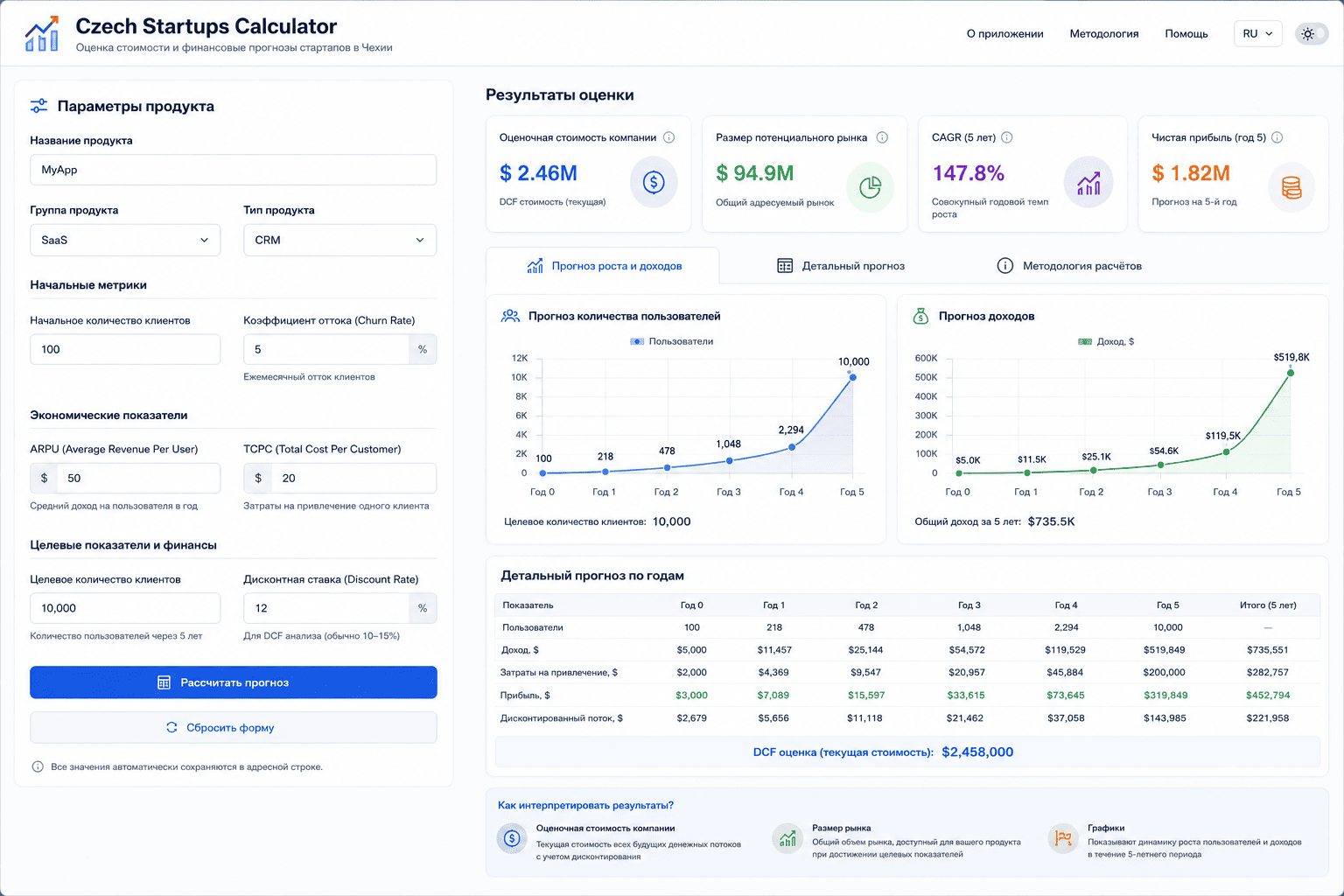The height and width of the screenshot is (896, 1344).
Task: Focus the Начальное количество клиентов field
Action: [125, 349]
